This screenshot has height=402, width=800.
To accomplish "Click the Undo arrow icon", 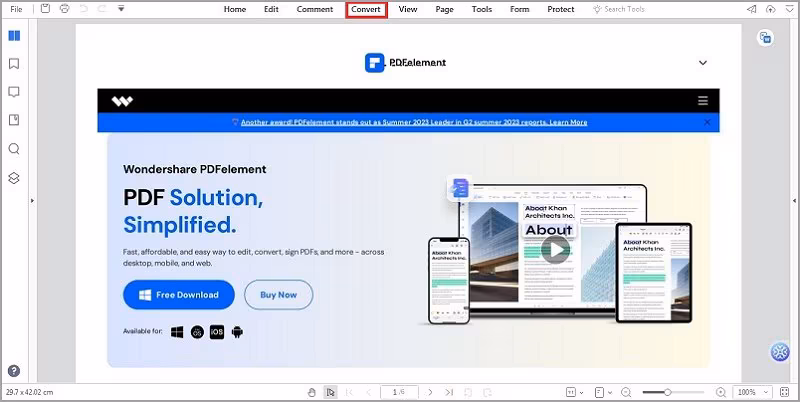I will pyautogui.click(x=84, y=8).
